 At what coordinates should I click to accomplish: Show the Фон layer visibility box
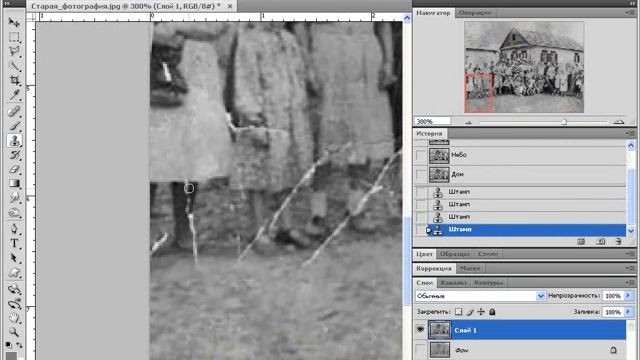(420, 349)
